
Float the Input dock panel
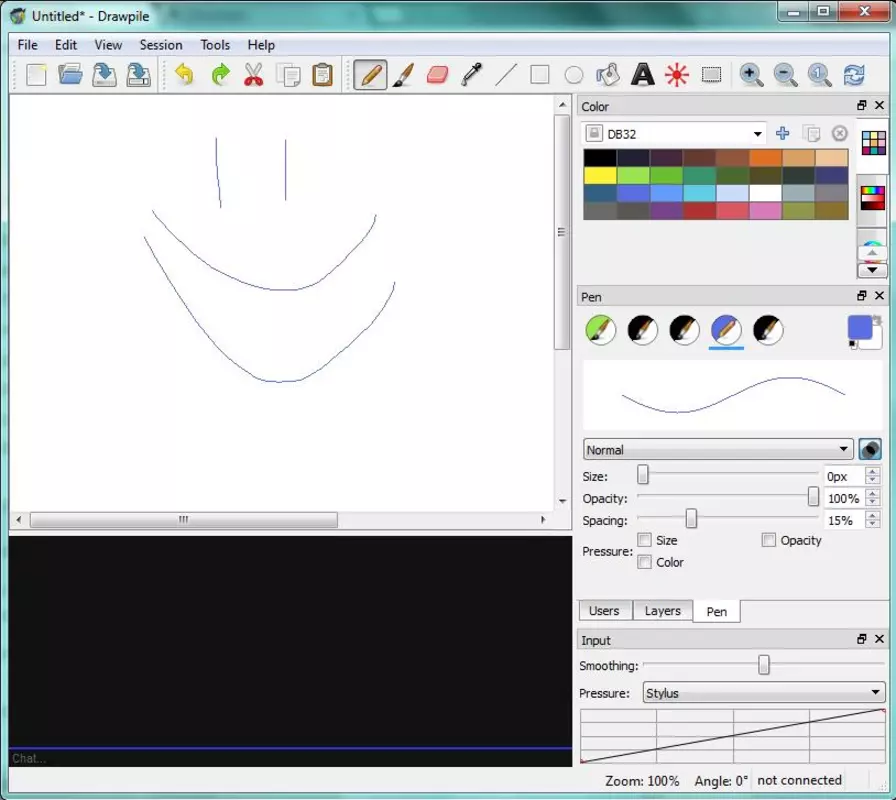pos(862,639)
